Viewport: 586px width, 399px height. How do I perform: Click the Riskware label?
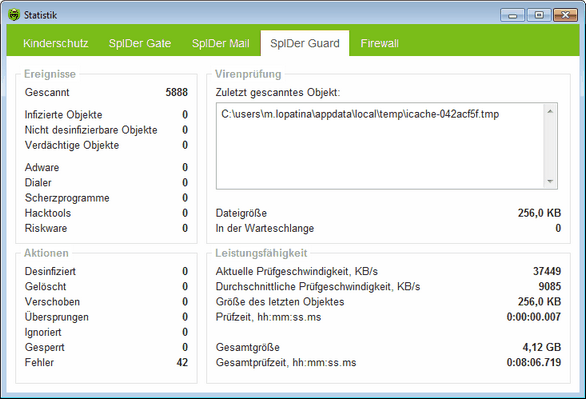[x=46, y=228]
